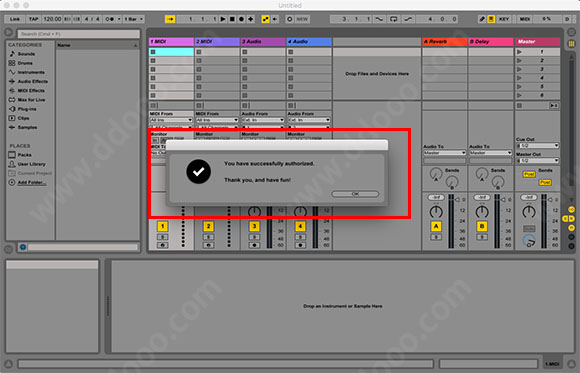Toggle track 1 activator button

coord(162,226)
